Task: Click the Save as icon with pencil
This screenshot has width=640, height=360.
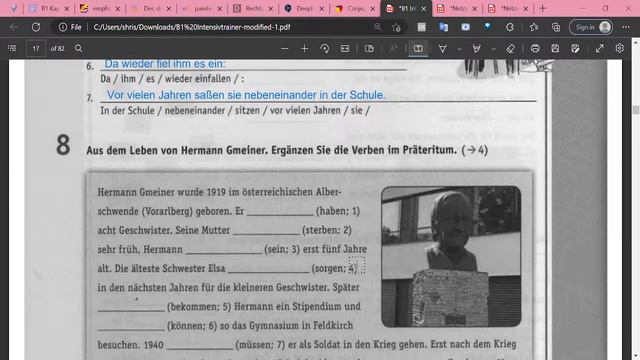Action: click(576, 49)
